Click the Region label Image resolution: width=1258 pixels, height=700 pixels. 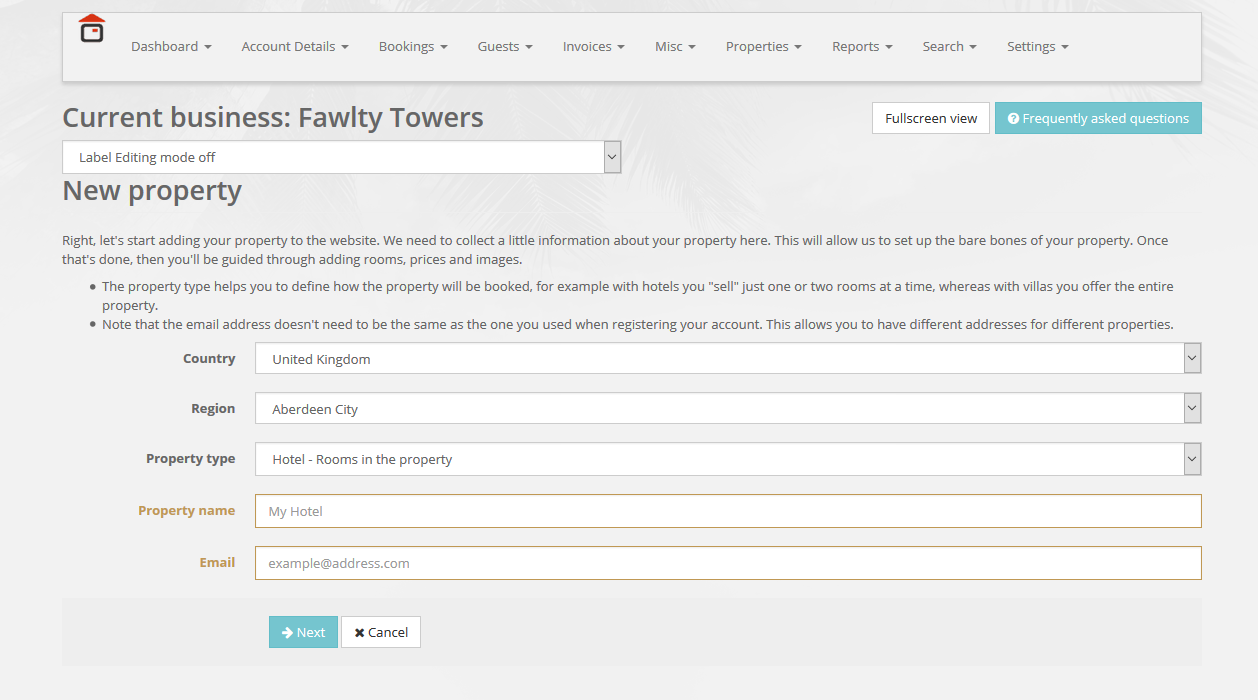point(213,408)
